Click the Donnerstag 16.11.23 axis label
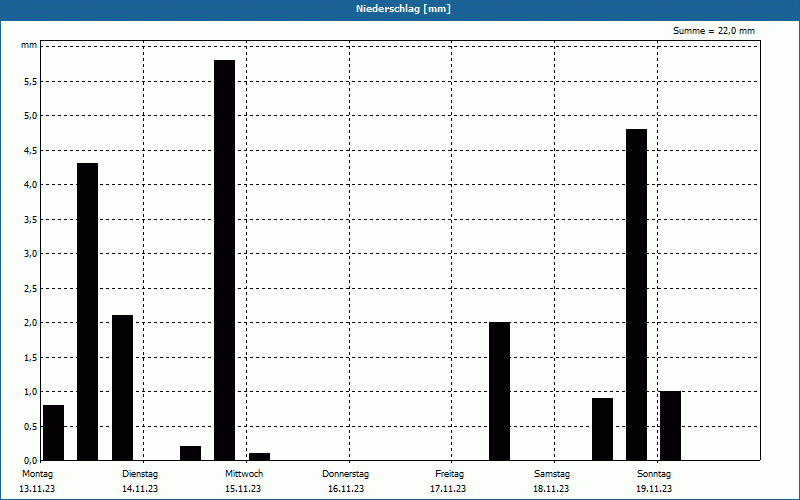The image size is (800, 500). coord(345,481)
